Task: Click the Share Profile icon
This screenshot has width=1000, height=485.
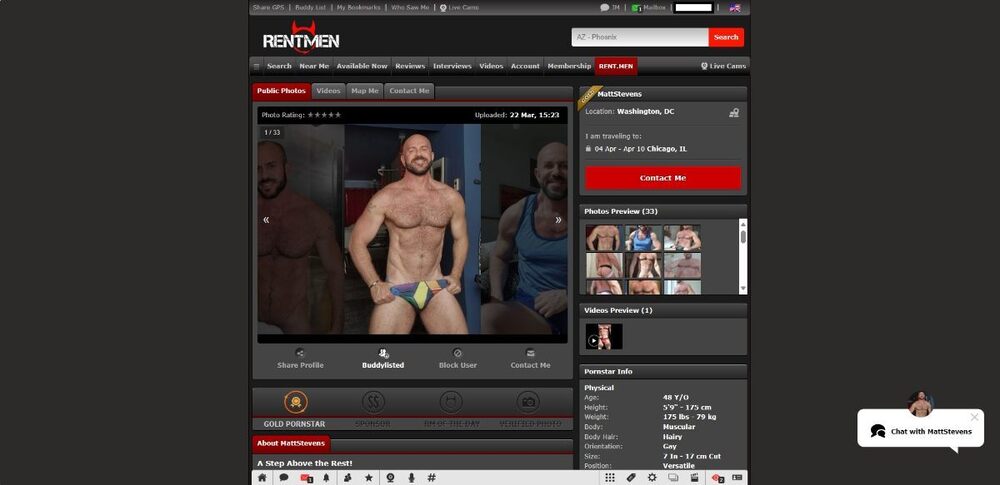Action: click(300, 353)
